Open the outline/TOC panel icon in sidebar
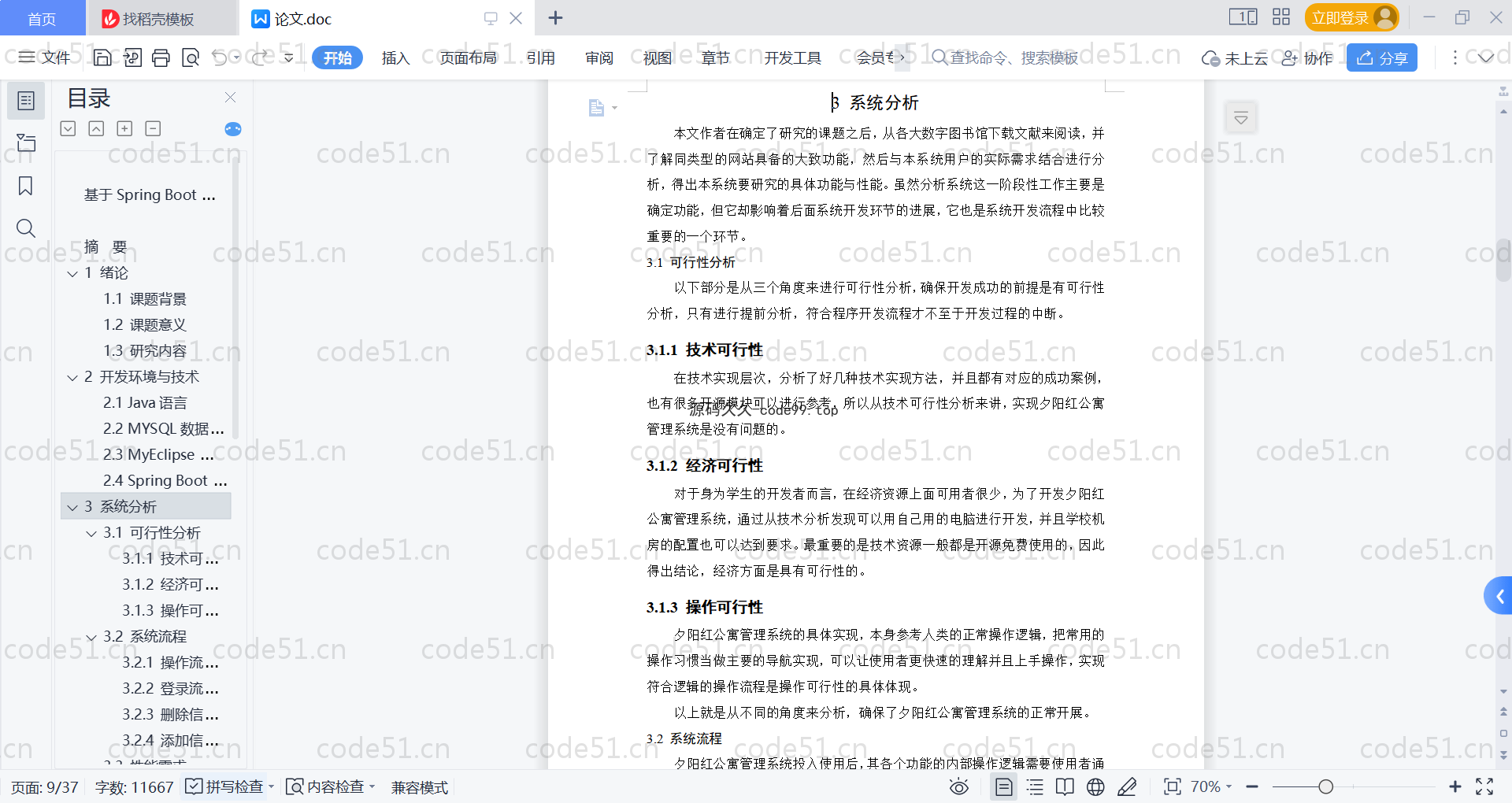This screenshot has height=803, width=1512. 26,101
